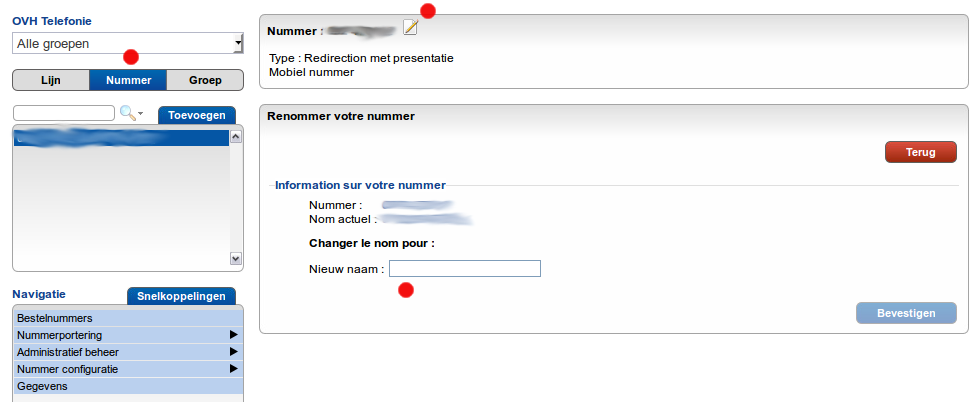
Task: Click the magnifying glass search icon
Action: tap(127, 113)
